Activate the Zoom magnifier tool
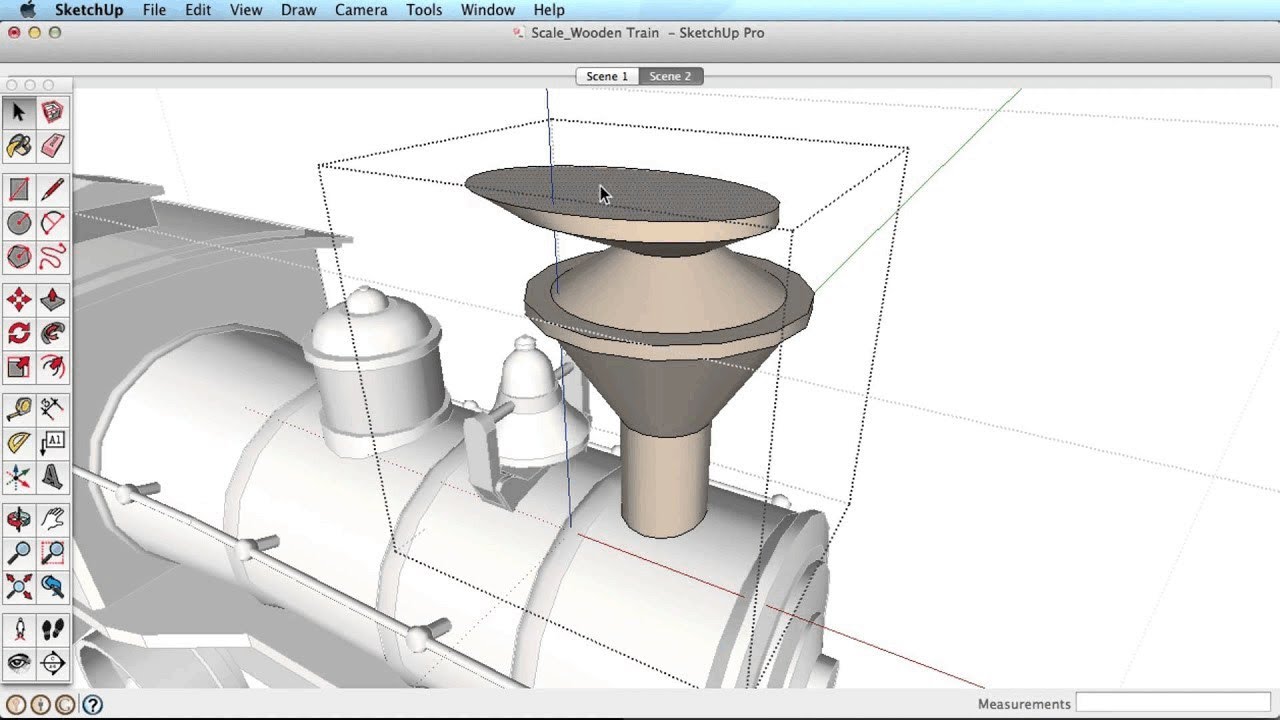This screenshot has height=720, width=1280. [x=19, y=553]
